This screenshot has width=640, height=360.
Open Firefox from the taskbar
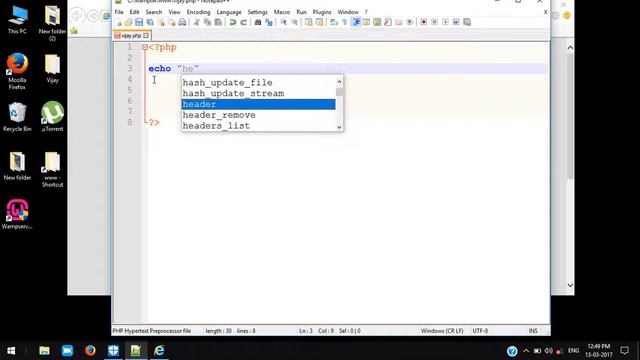pyautogui.click(x=90, y=351)
